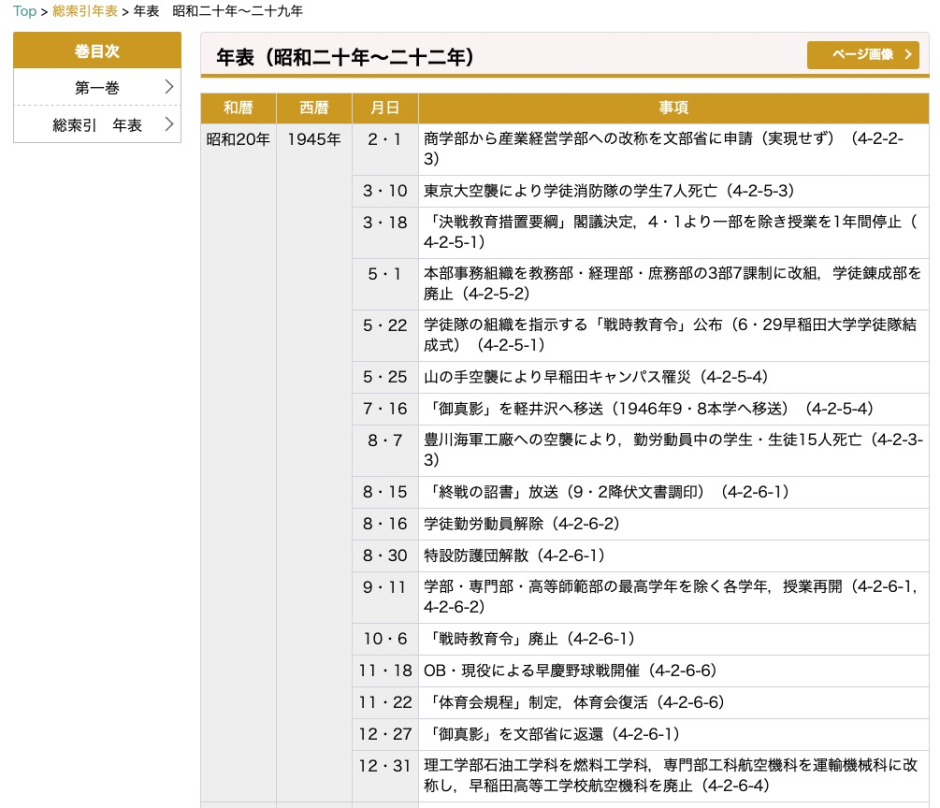Click the page title 年表（昭和二十年〜二十二年）
This screenshot has height=808, width=940.
pyautogui.click(x=345, y=58)
